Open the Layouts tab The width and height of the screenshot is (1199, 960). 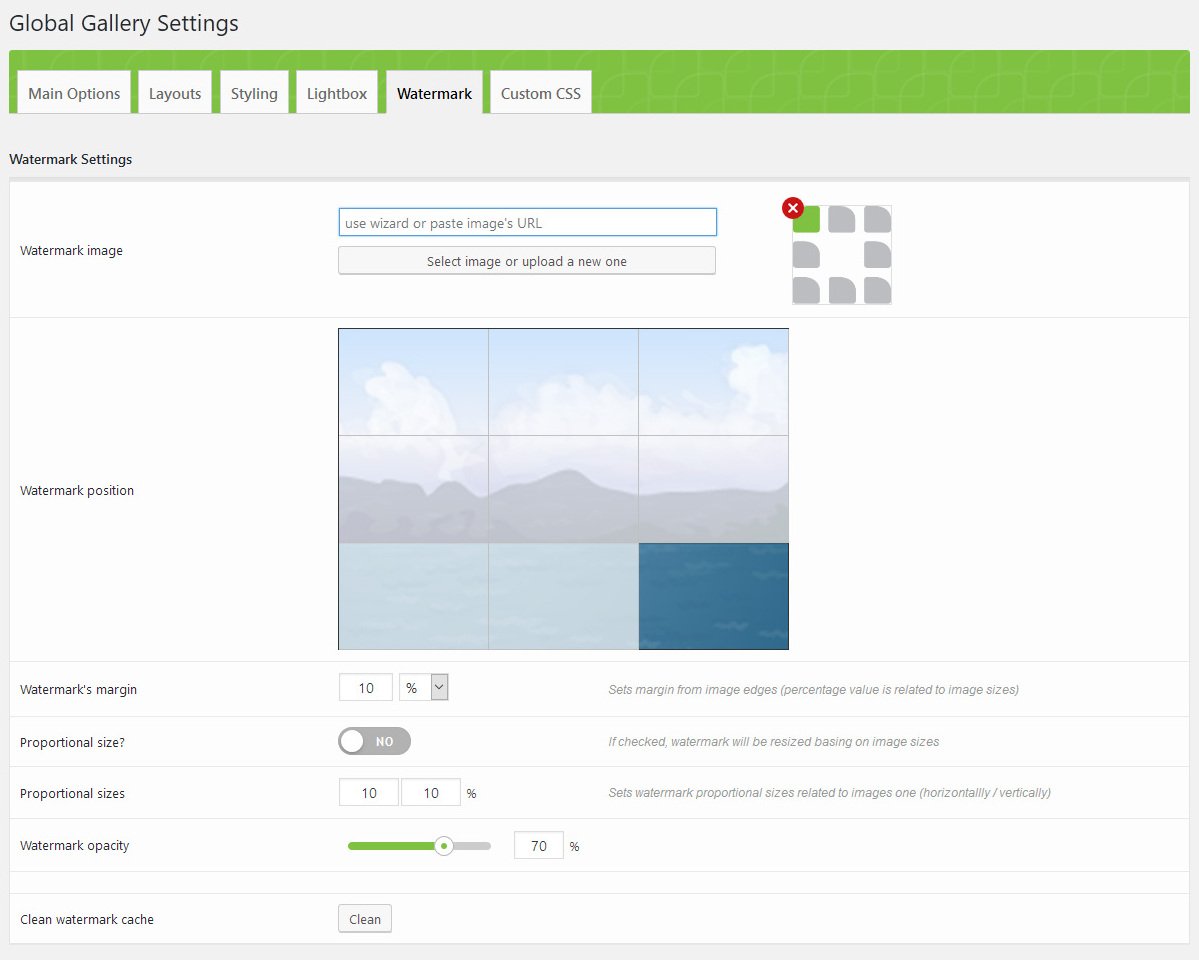[175, 93]
